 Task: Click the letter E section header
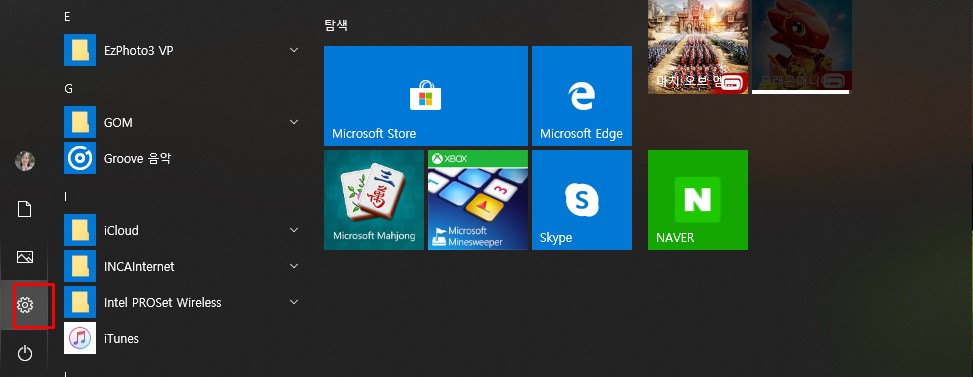(68, 17)
